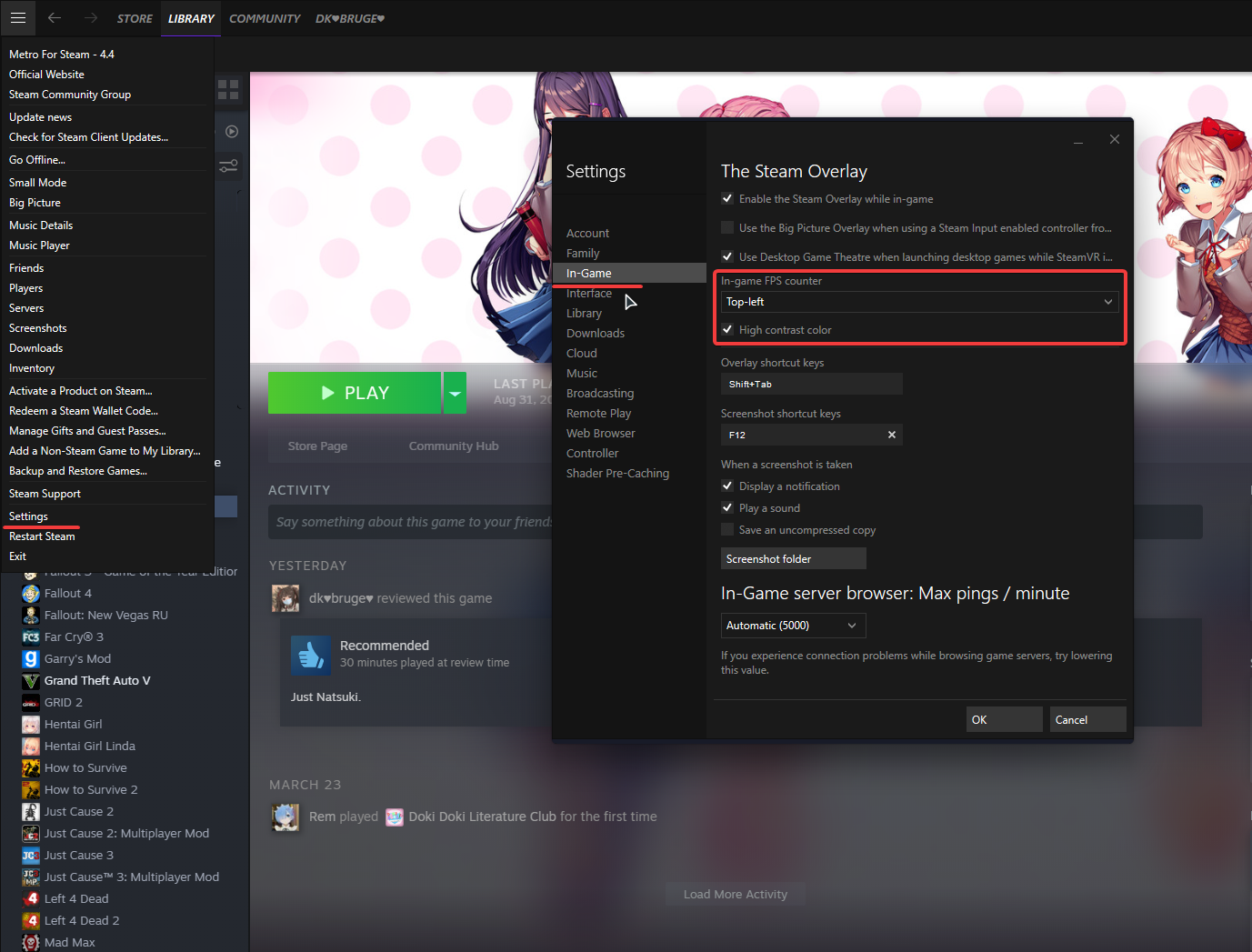Select Big Picture menu entry
1252x952 pixels.
pyautogui.click(x=35, y=203)
